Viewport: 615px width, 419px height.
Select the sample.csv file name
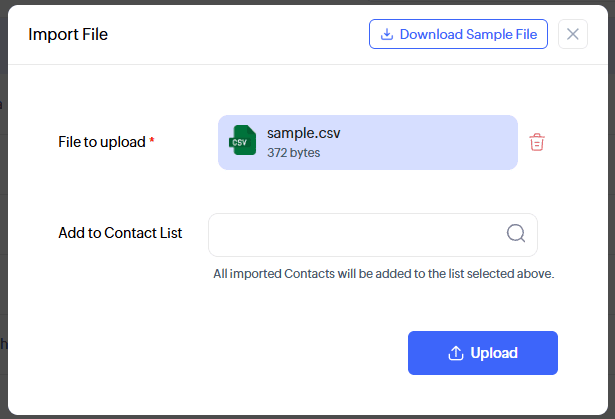pos(304,133)
